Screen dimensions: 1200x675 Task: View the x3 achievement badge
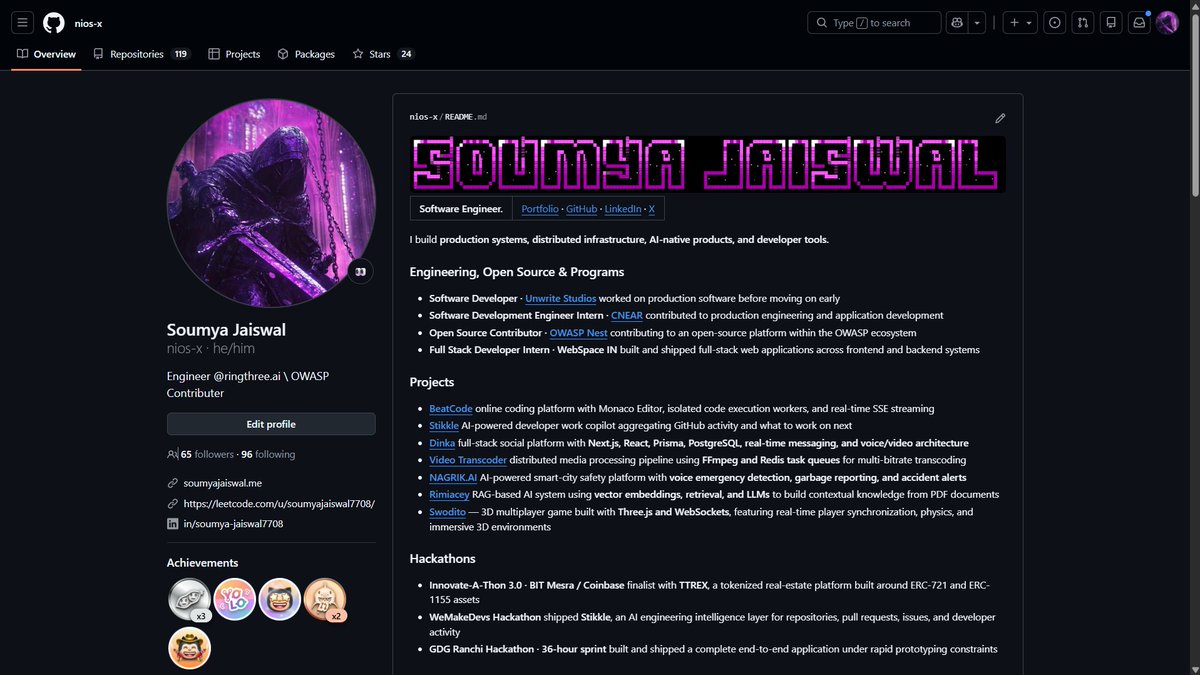click(x=189, y=599)
